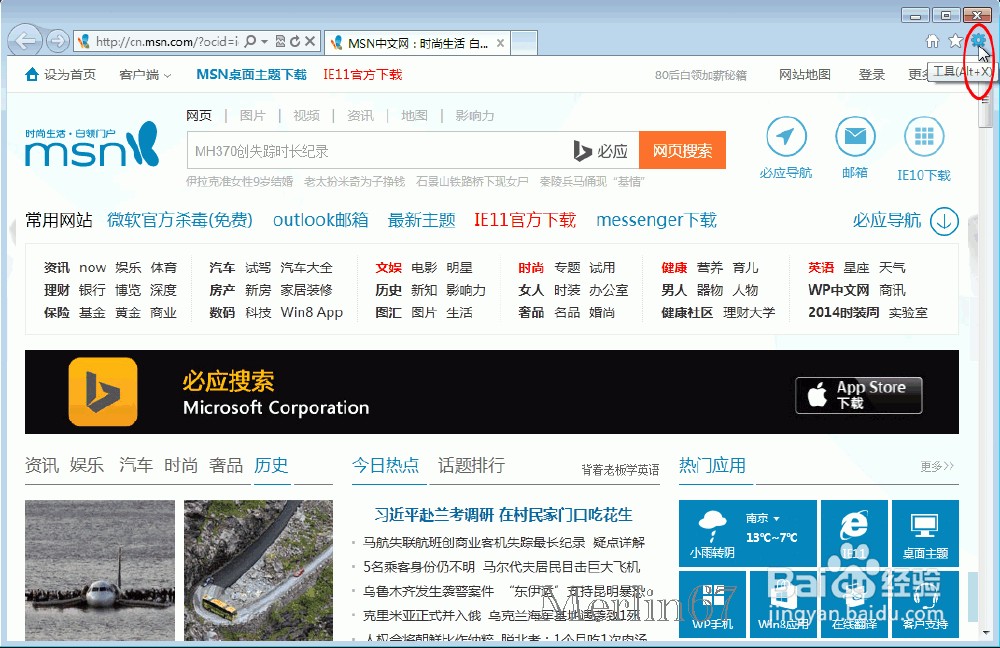This screenshot has height=648, width=1000.
Task: Click the red 健康 category link
Action: pos(674,267)
